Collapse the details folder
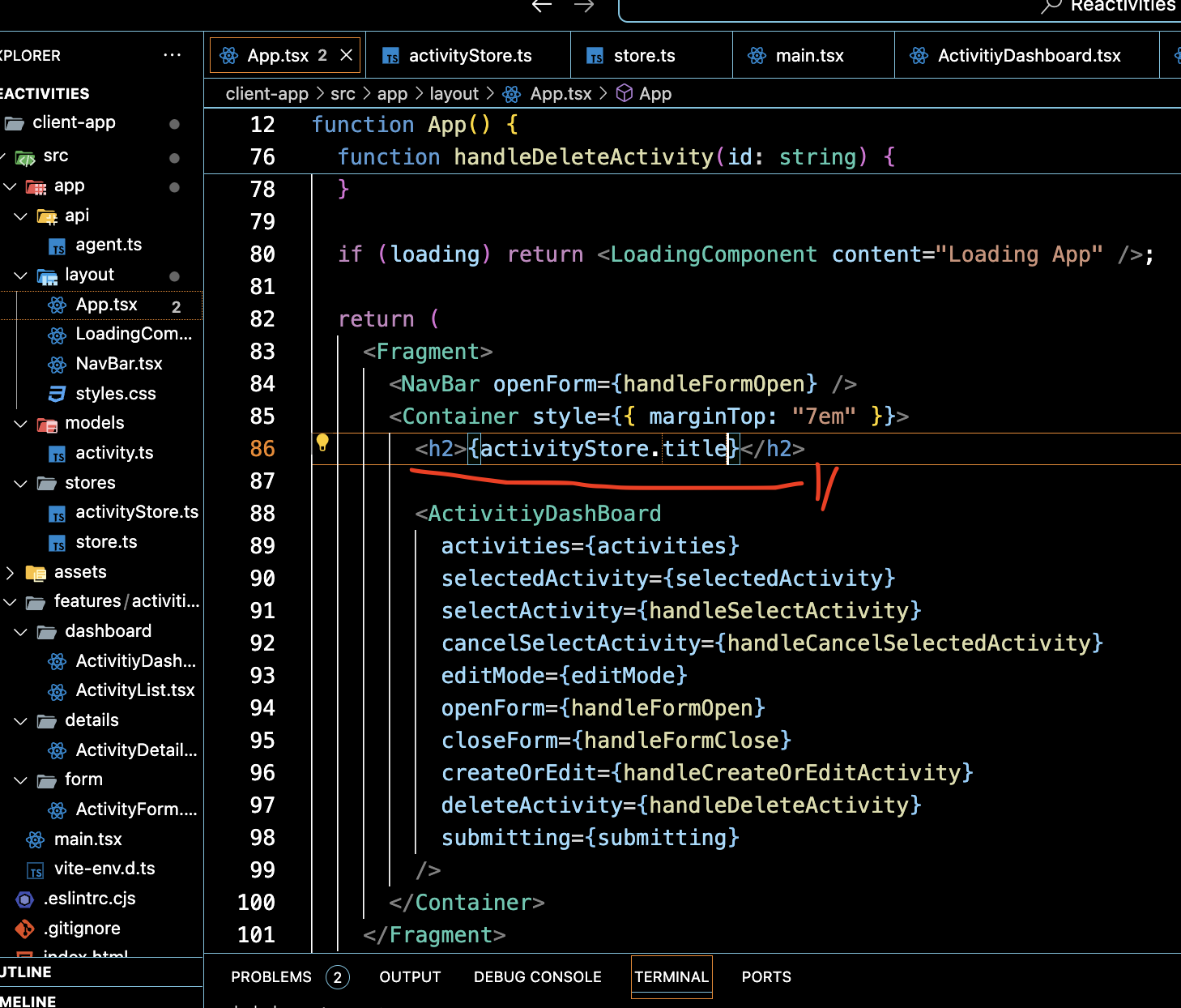 click(x=21, y=721)
